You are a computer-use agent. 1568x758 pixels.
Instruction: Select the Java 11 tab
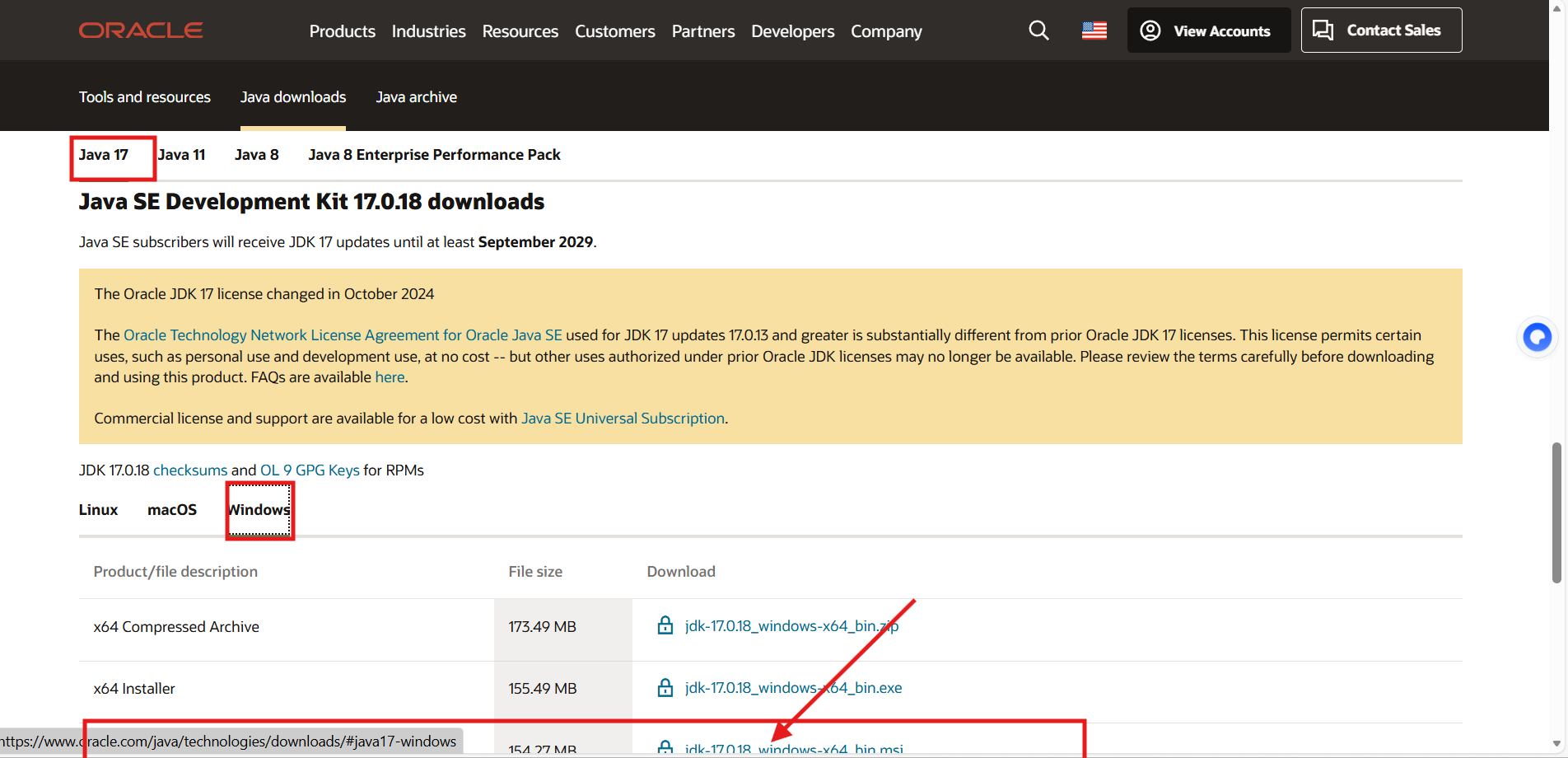181,155
